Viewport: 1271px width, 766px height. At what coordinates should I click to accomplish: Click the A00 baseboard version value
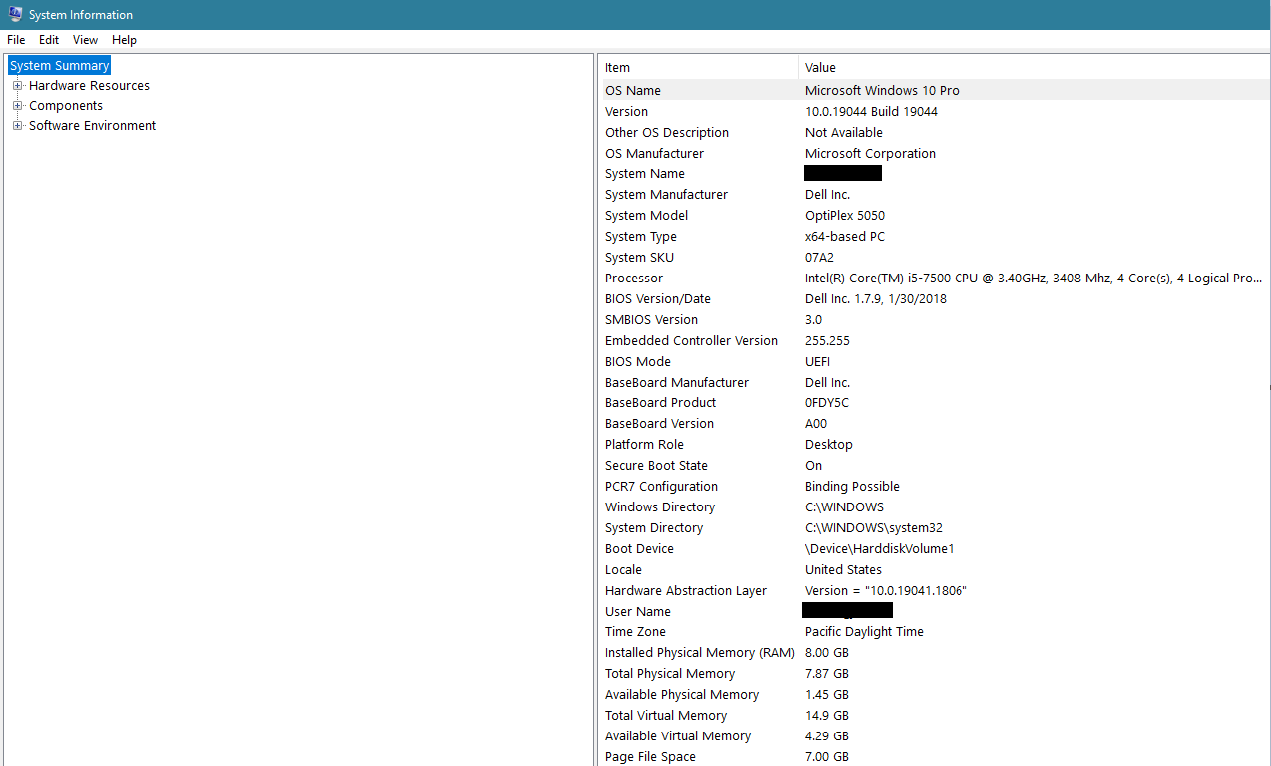[816, 424]
